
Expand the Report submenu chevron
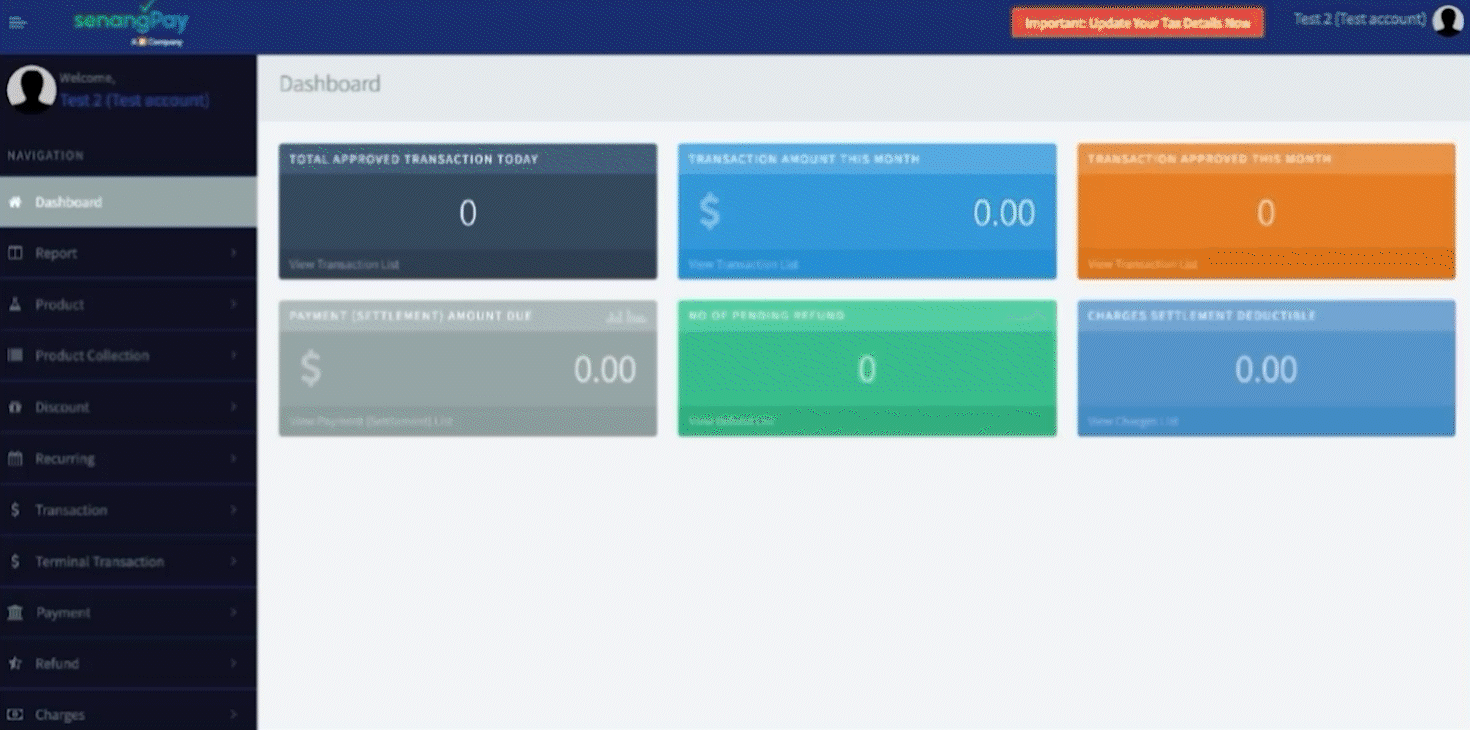tap(233, 253)
